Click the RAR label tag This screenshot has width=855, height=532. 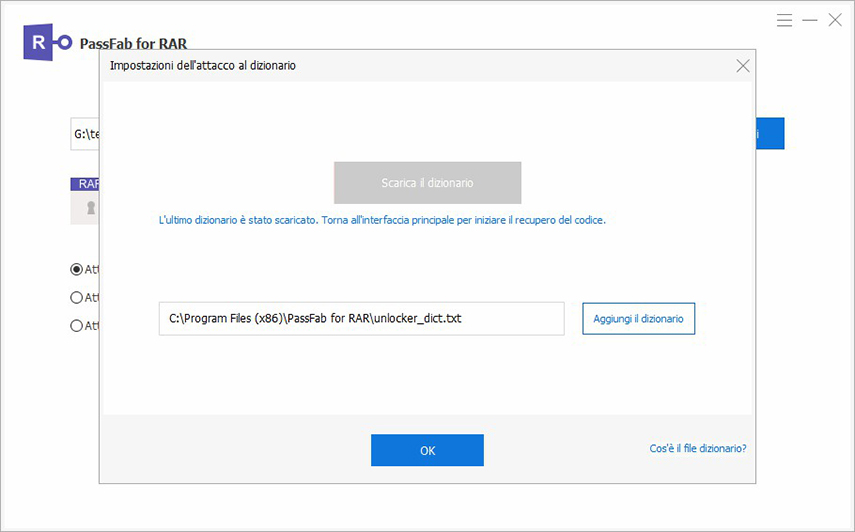(85, 184)
